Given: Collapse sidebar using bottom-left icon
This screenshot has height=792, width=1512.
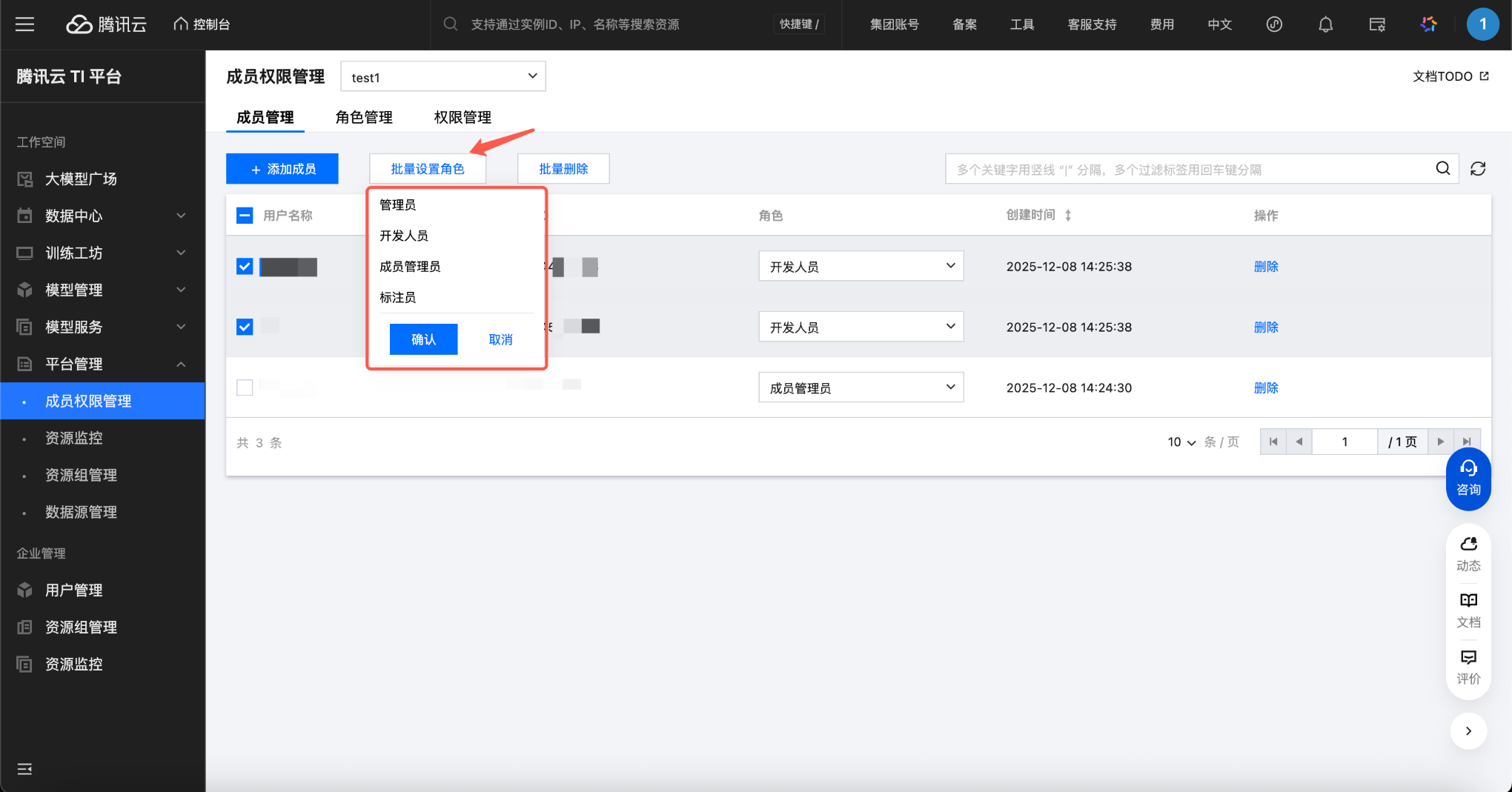Looking at the screenshot, I should (x=24, y=769).
